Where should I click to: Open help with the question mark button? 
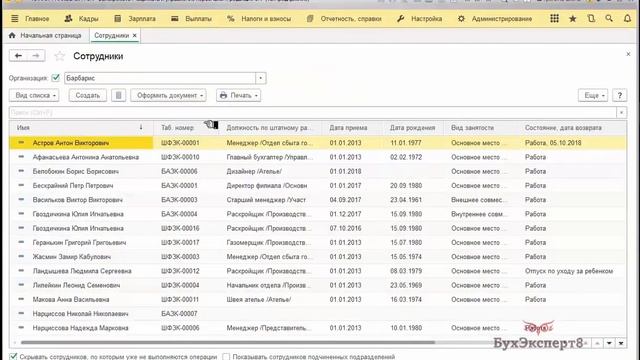pos(620,96)
